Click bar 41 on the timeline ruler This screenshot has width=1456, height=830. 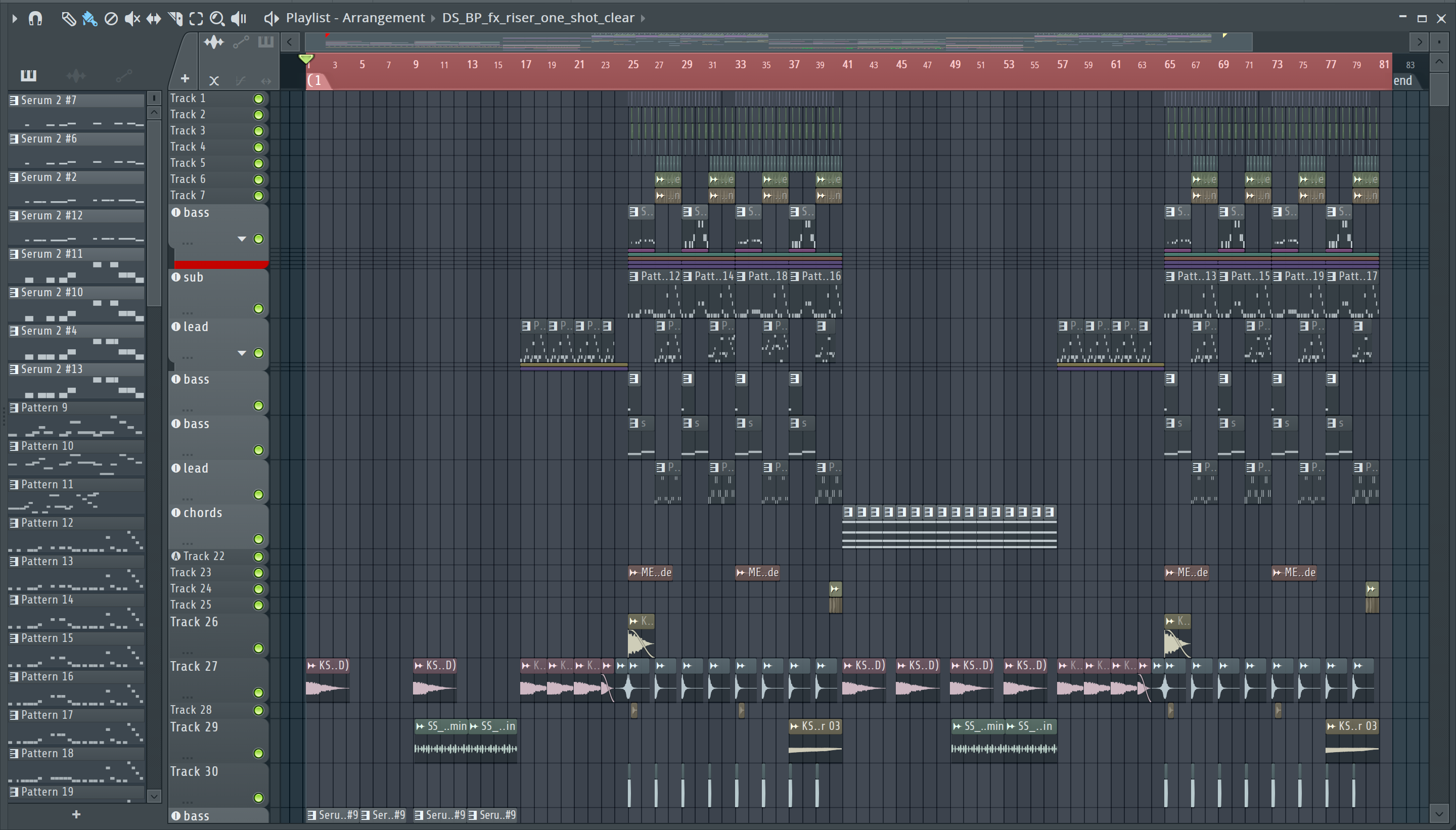pos(848,64)
